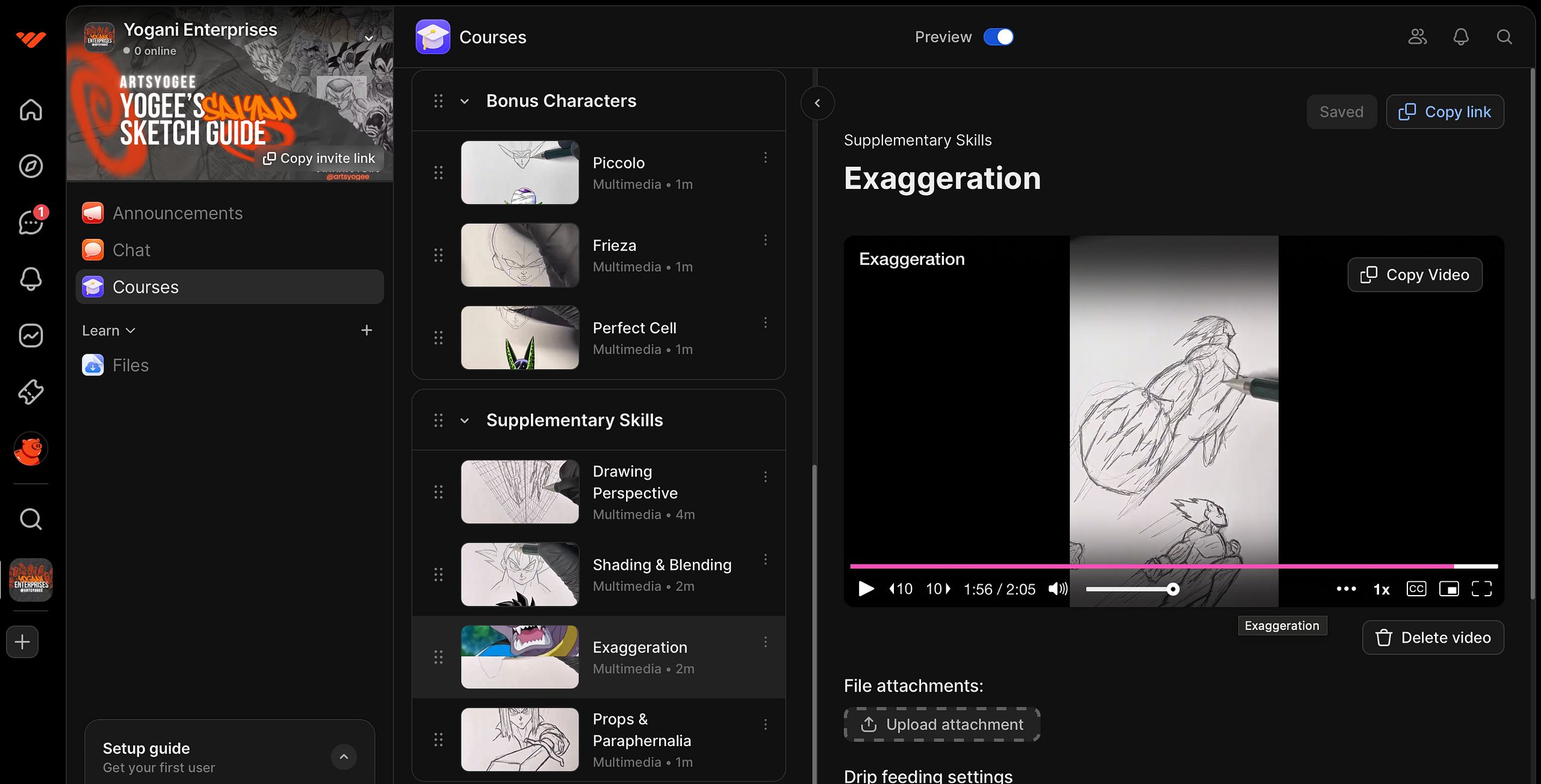
Task: Open Chat in the sidebar
Action: pos(230,250)
